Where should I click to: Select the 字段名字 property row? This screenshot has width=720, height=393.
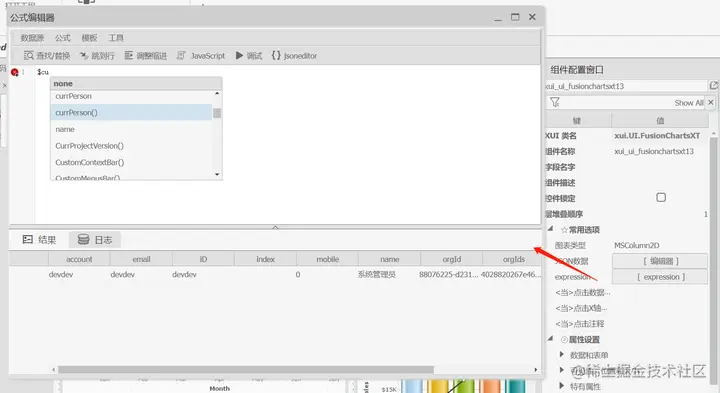coord(627,167)
